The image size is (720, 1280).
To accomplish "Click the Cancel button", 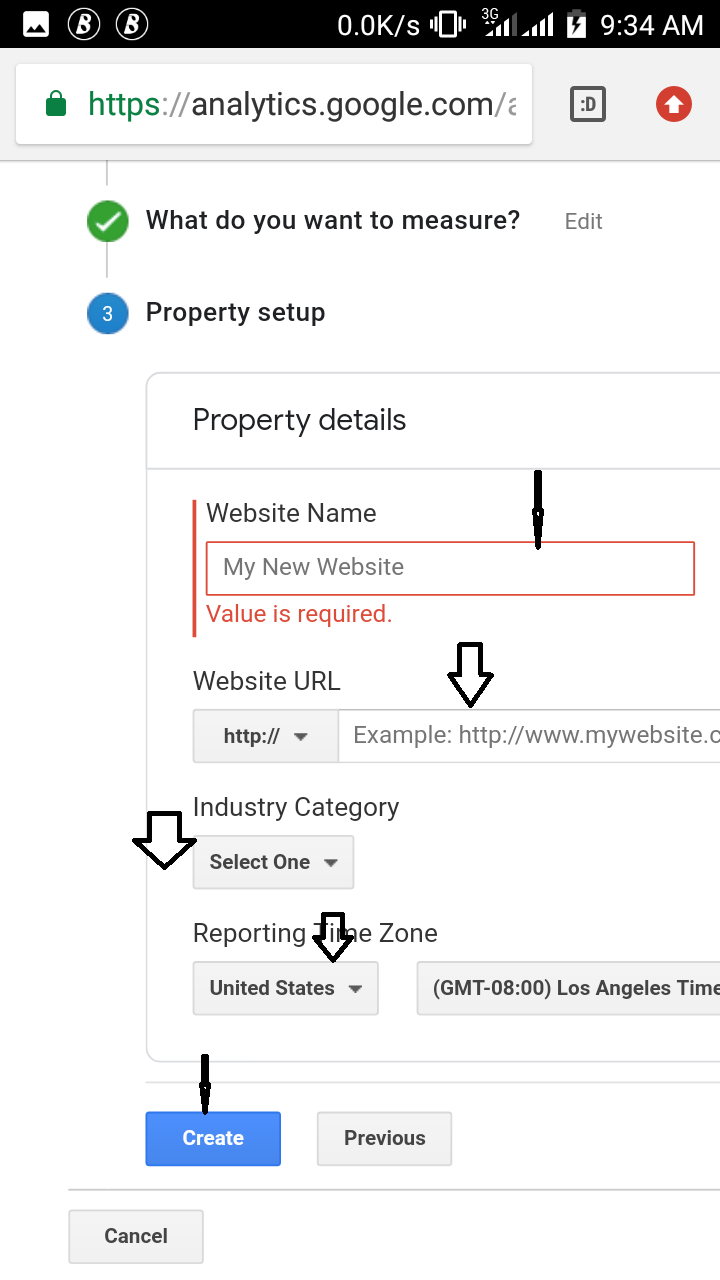I will pyautogui.click(x=136, y=1236).
